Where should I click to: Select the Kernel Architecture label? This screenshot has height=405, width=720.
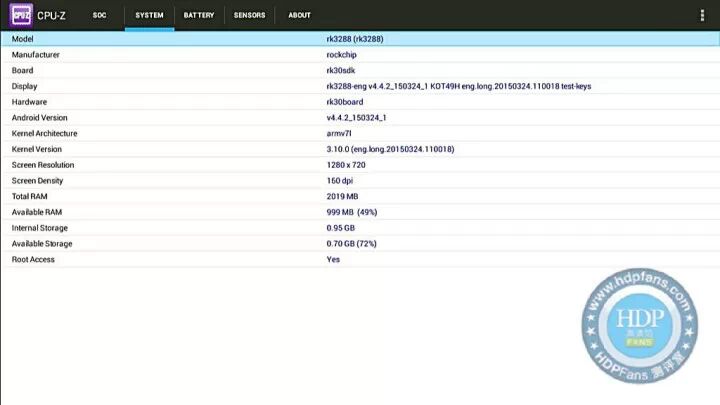[45, 133]
